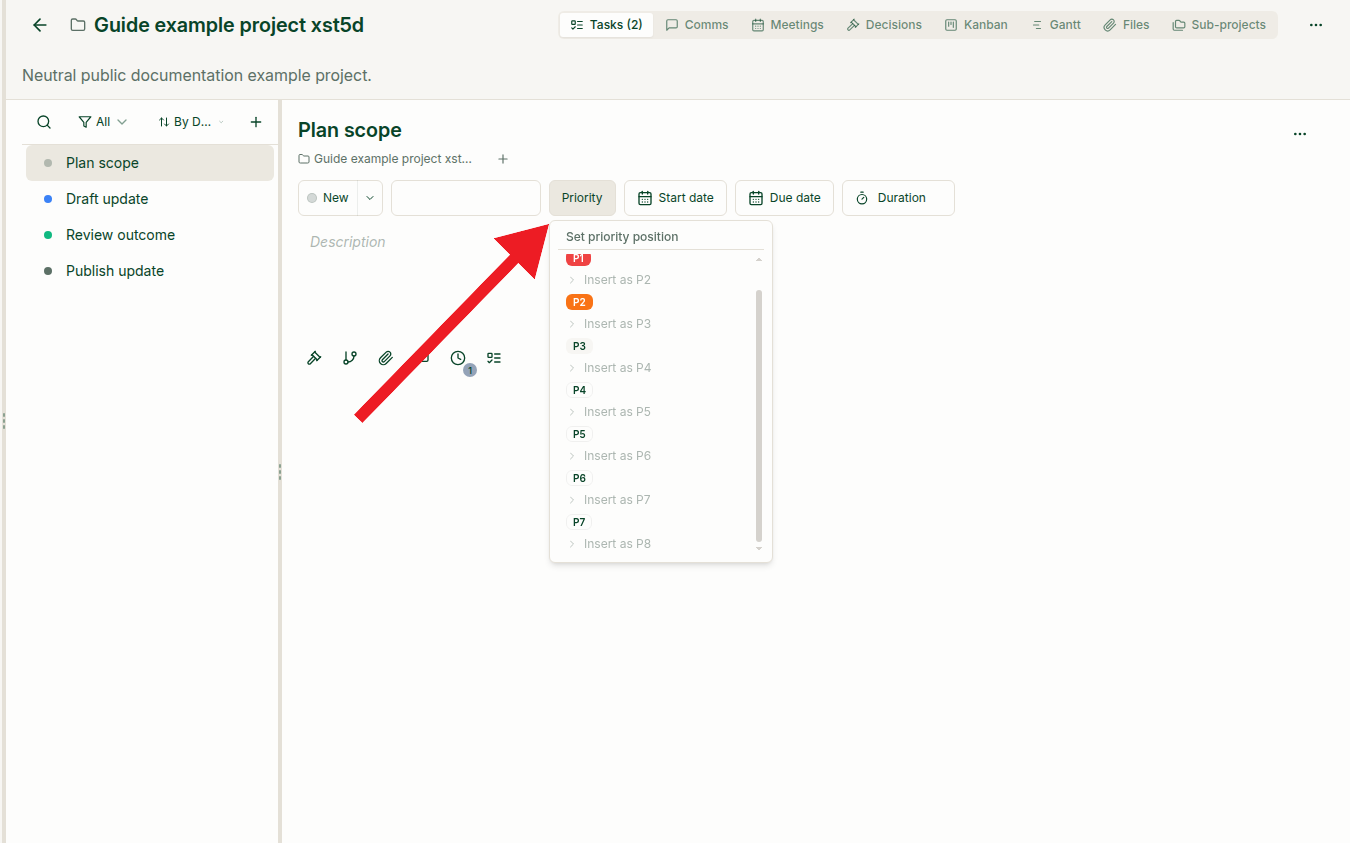The width and height of the screenshot is (1350, 843).
Task: Click the plus beside the project breadcrumb
Action: pyautogui.click(x=503, y=159)
